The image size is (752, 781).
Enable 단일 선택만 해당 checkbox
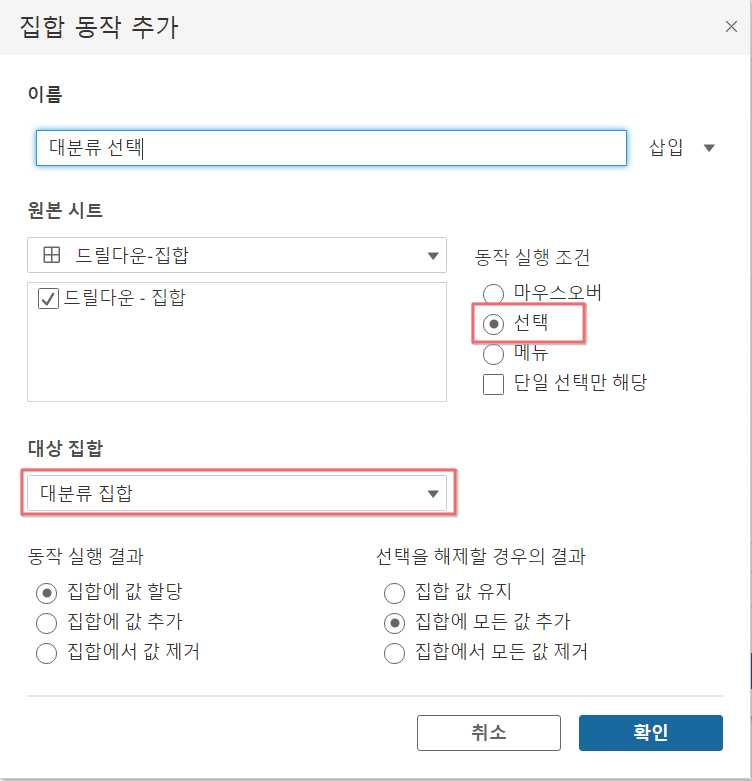click(x=493, y=384)
